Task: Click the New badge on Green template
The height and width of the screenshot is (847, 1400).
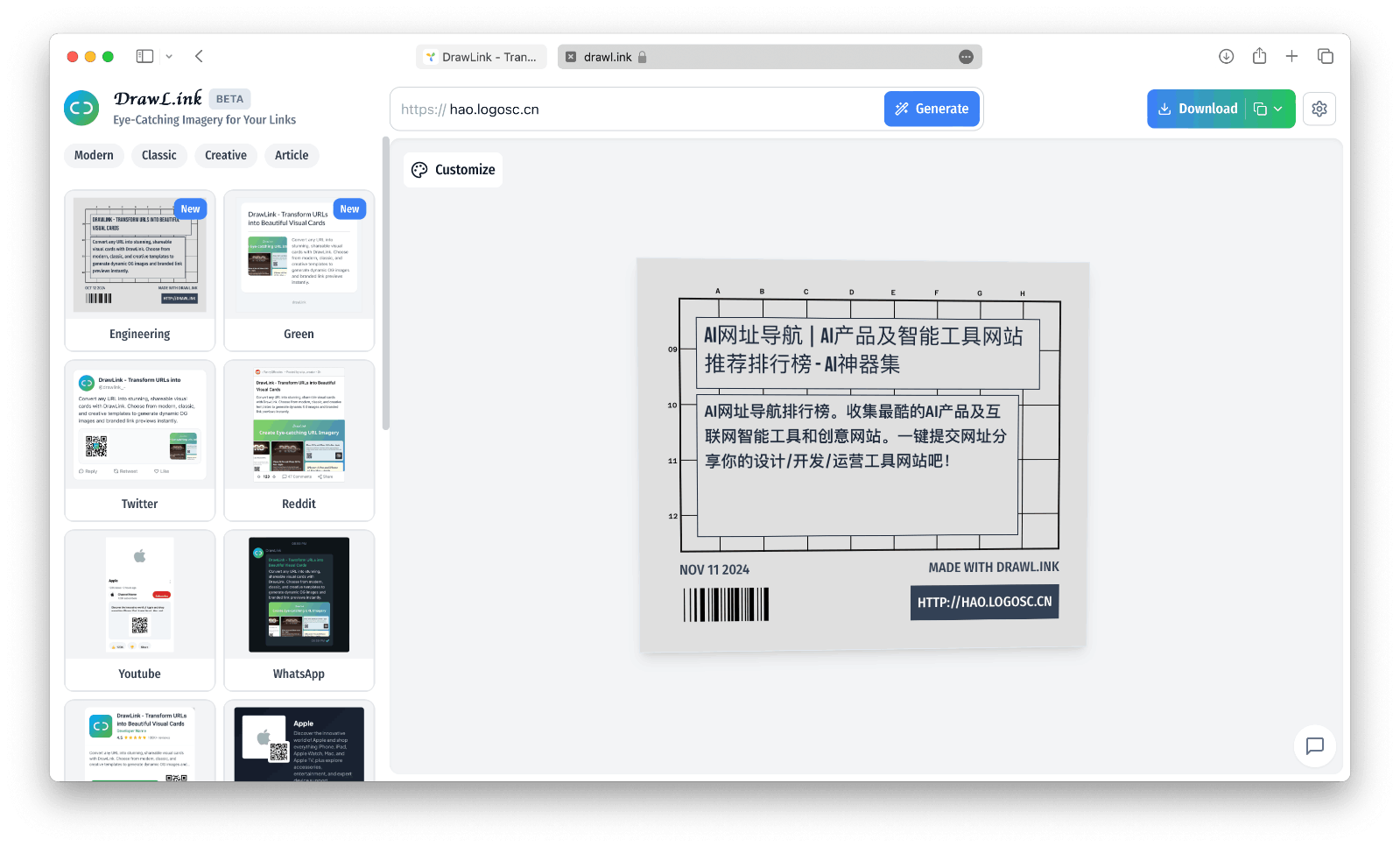Action: pyautogui.click(x=349, y=209)
